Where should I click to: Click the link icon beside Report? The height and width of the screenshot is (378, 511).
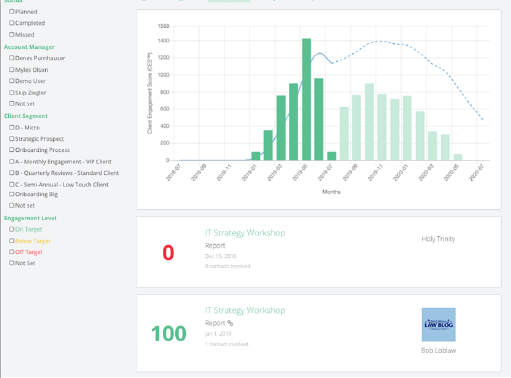click(230, 323)
